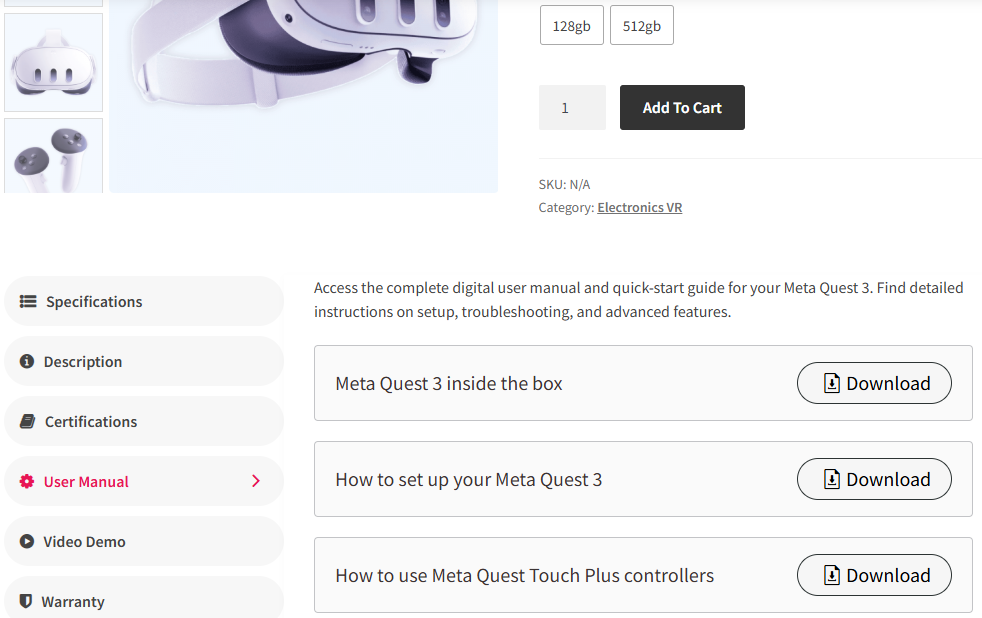Click the Video Demo play icon

(x=26, y=541)
